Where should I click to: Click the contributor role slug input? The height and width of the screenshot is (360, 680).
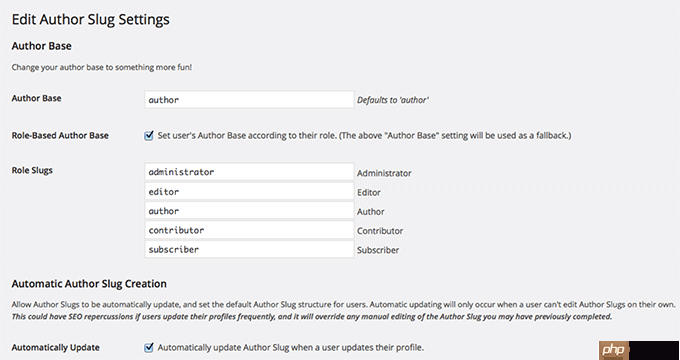pyautogui.click(x=249, y=230)
